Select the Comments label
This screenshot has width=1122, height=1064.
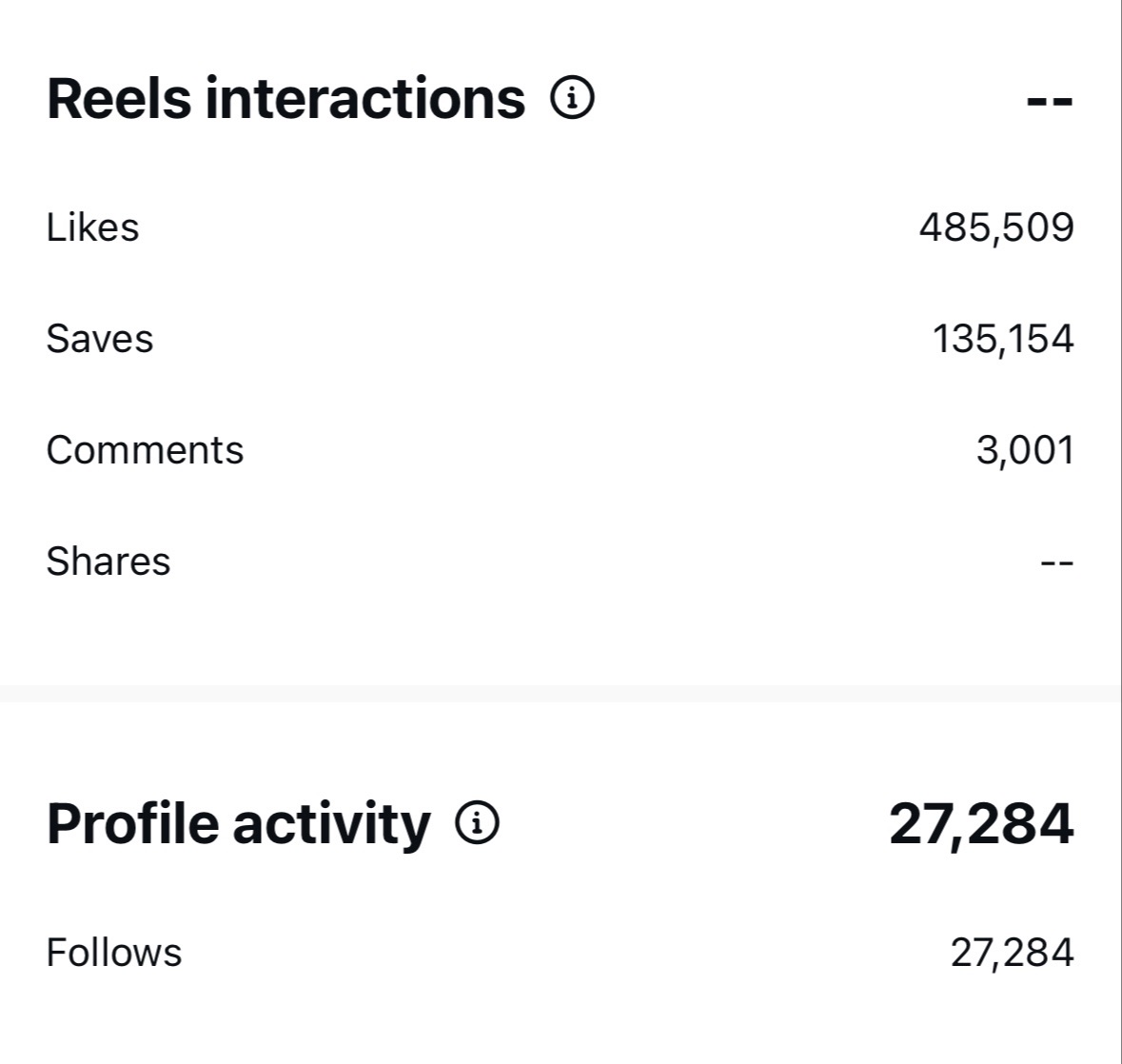[145, 450]
